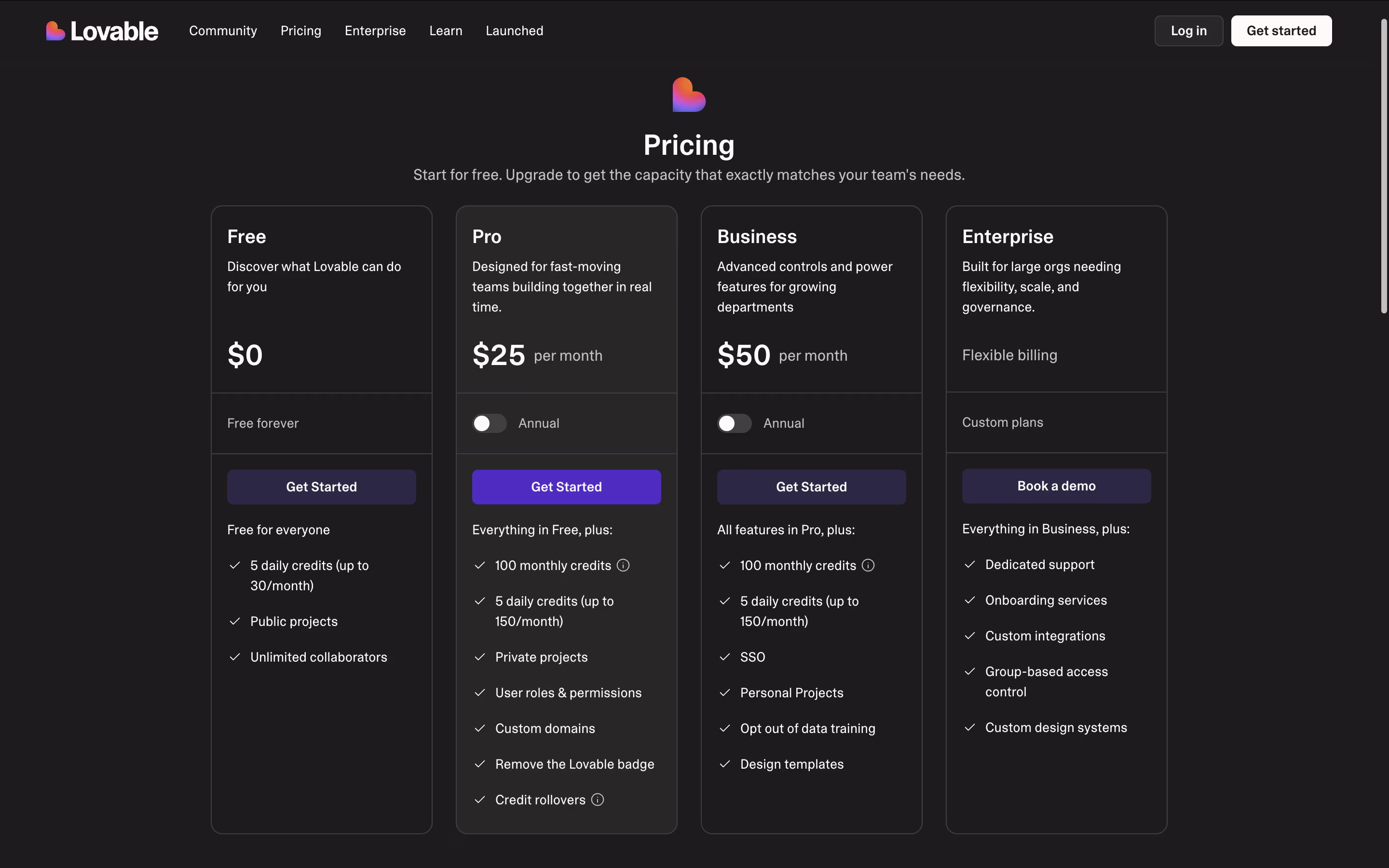Click checkmark icon beside SSO feature

(x=725, y=657)
